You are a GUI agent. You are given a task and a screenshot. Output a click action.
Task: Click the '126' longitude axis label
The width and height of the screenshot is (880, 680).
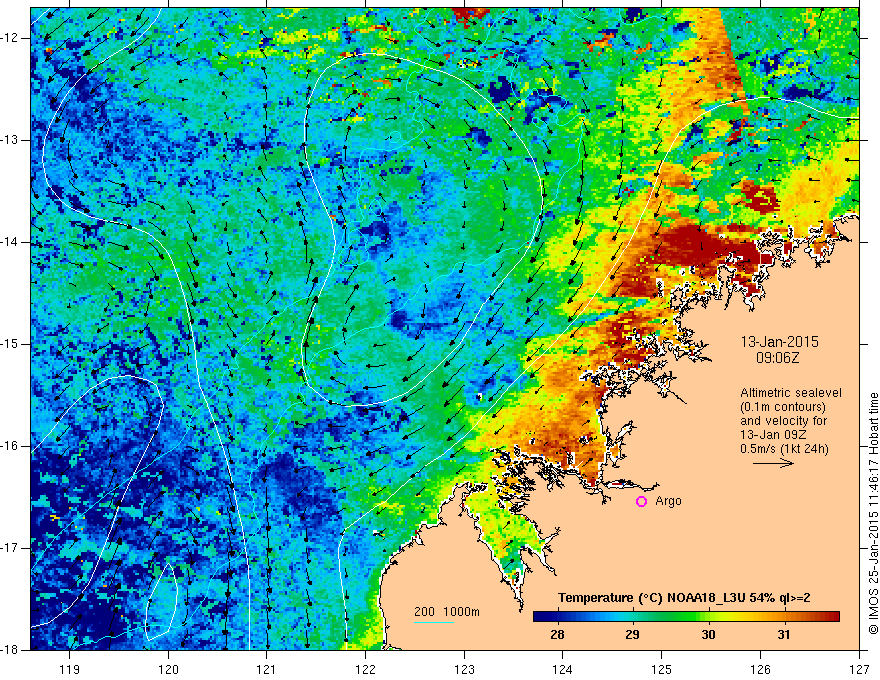[760, 669]
